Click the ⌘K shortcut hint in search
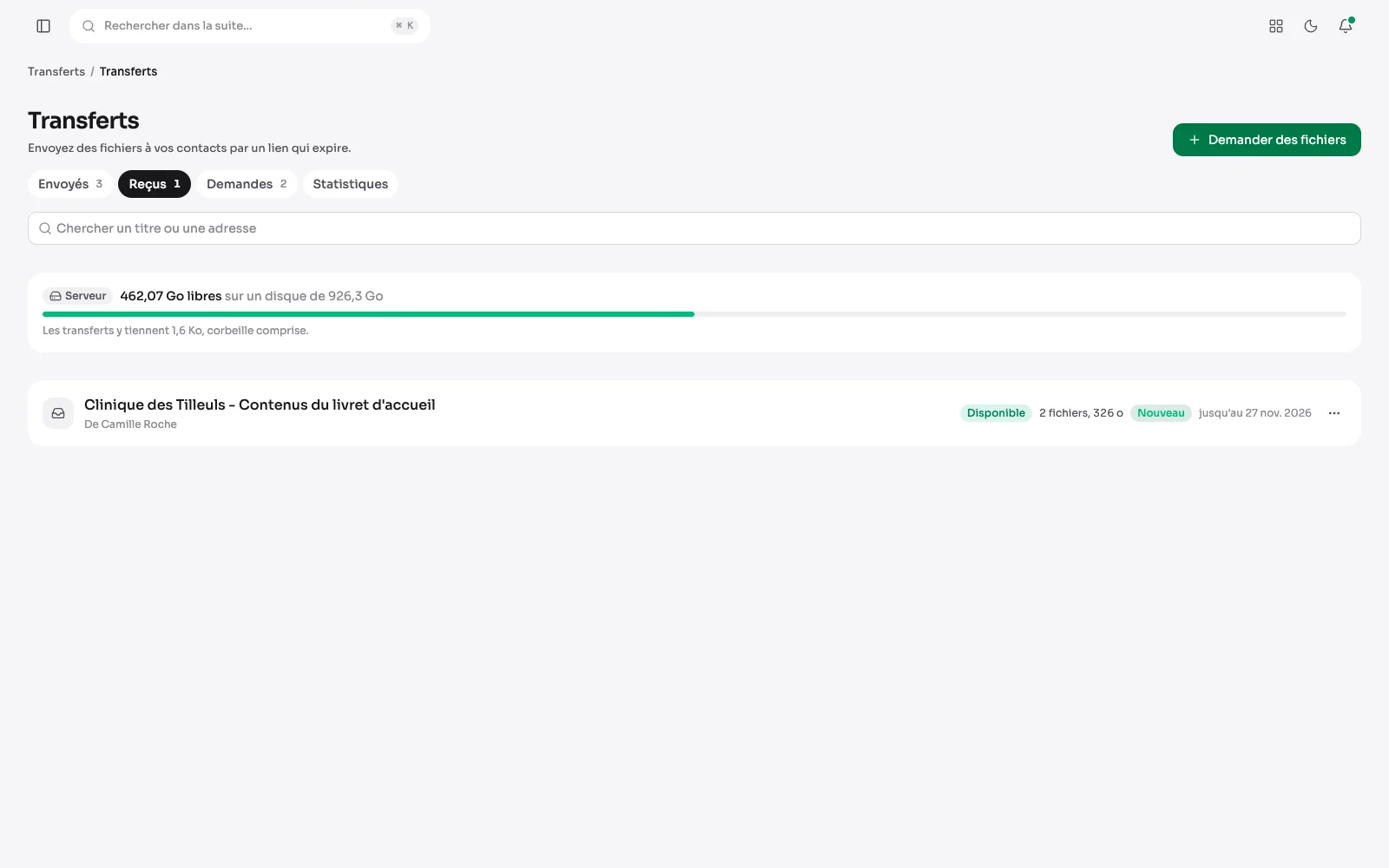Image resolution: width=1389 pixels, height=868 pixels. coord(405,26)
